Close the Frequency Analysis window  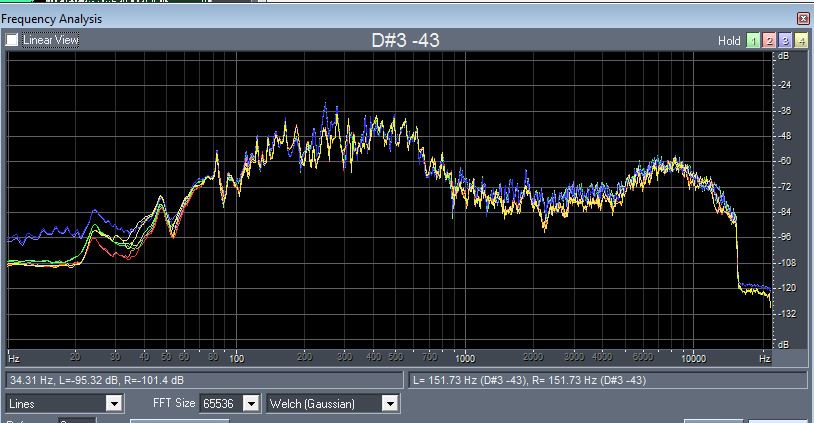803,19
